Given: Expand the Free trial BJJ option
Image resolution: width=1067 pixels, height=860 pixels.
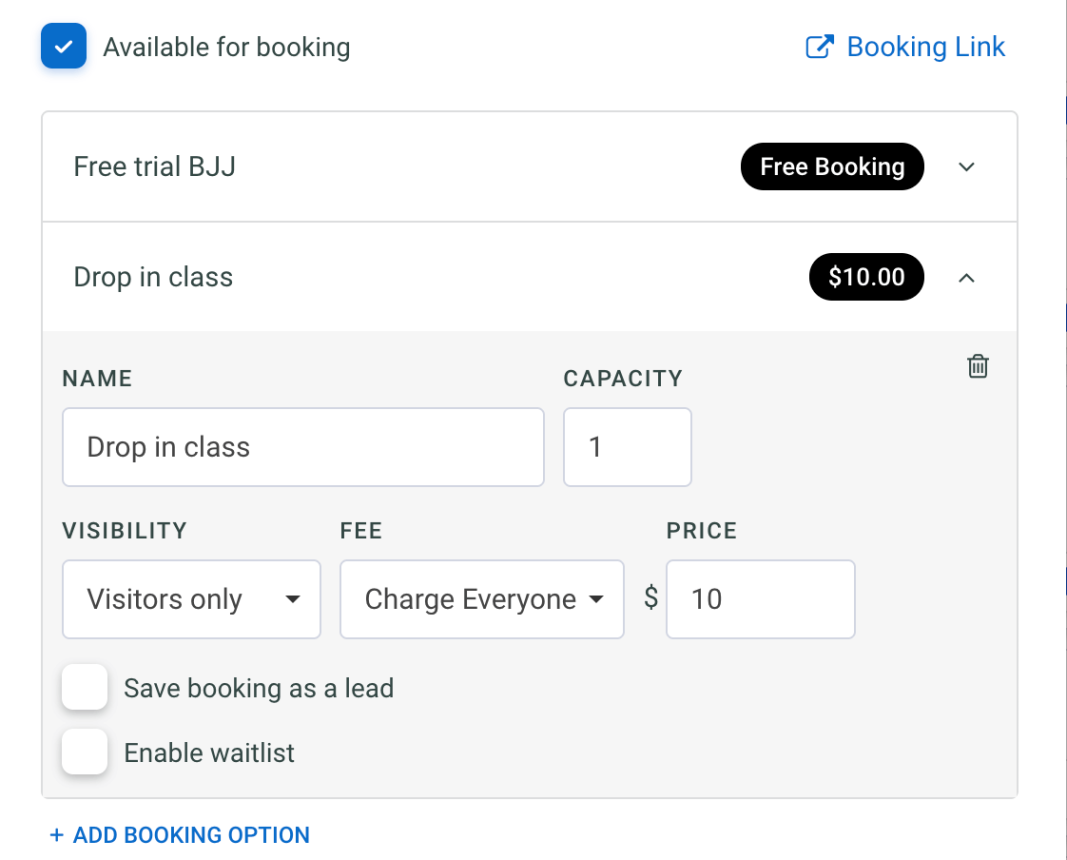Looking at the screenshot, I should pos(966,167).
